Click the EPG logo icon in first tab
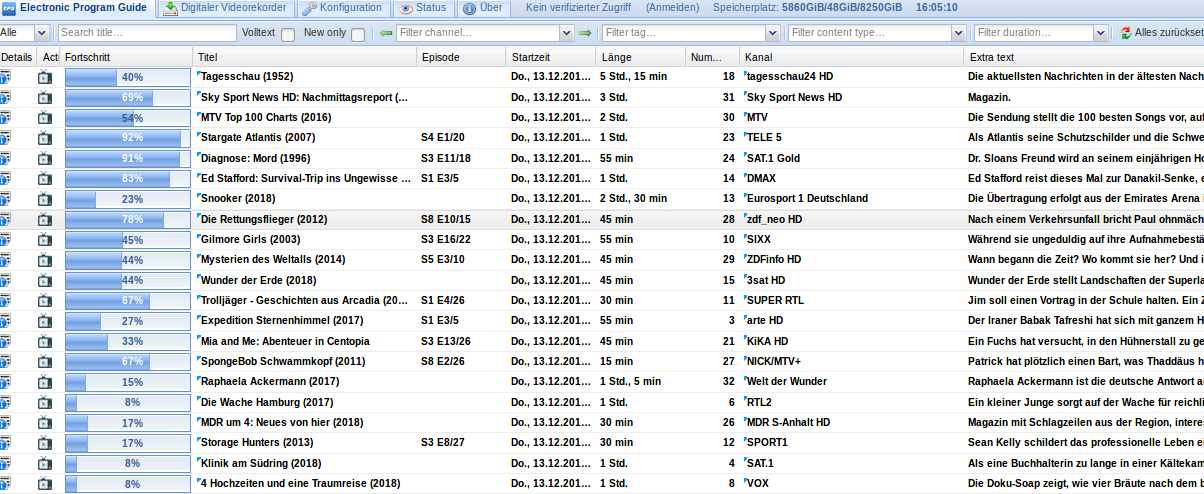Image resolution: width=1204 pixels, height=494 pixels. [8, 8]
